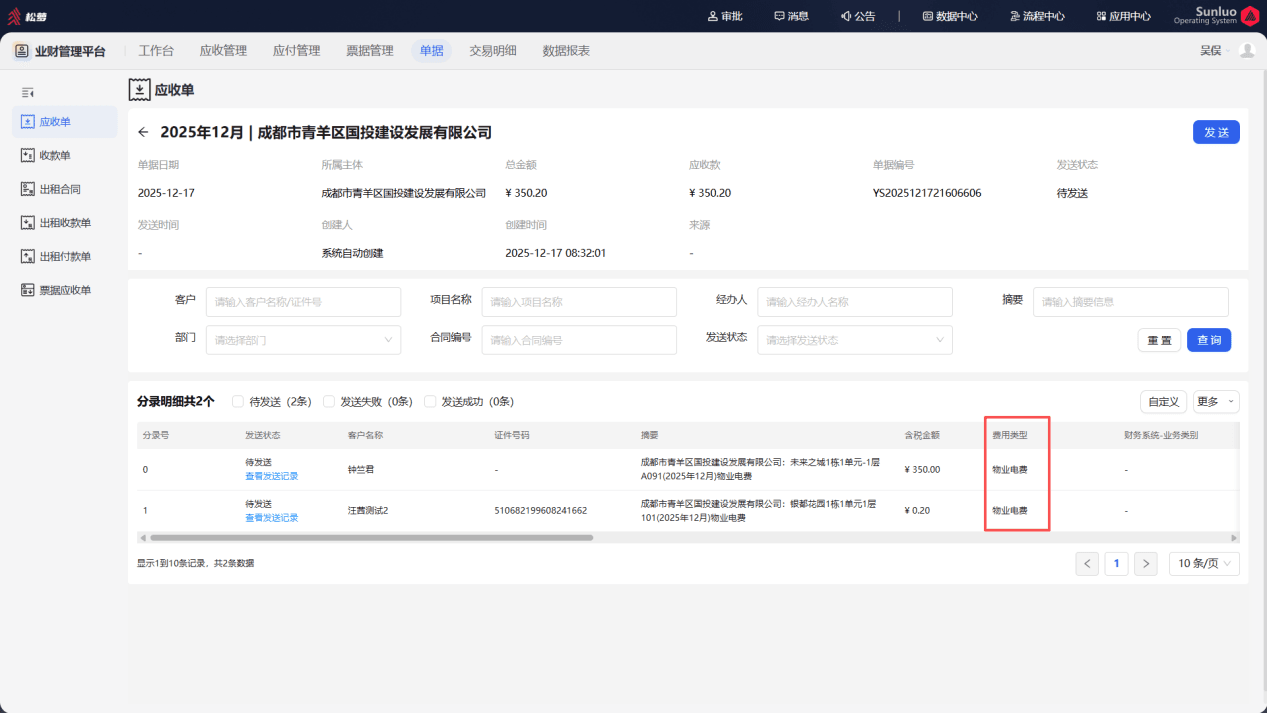
Task: Open 收款单 sidebar icon
Action: pyautogui.click(x=28, y=155)
